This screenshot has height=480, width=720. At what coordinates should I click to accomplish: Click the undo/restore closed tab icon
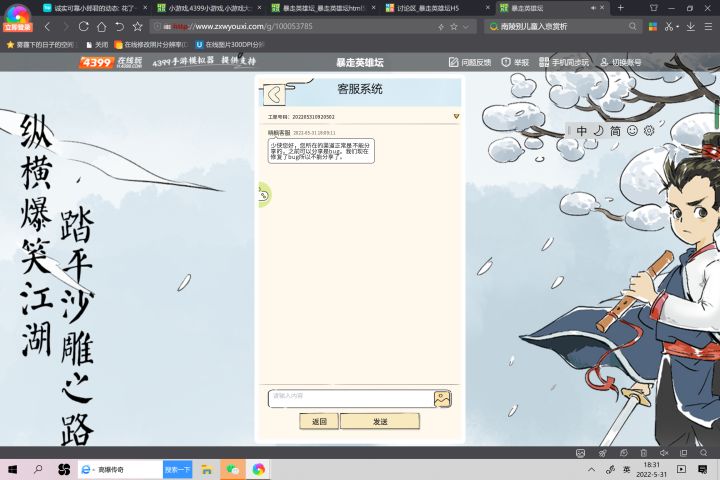[x=119, y=27]
